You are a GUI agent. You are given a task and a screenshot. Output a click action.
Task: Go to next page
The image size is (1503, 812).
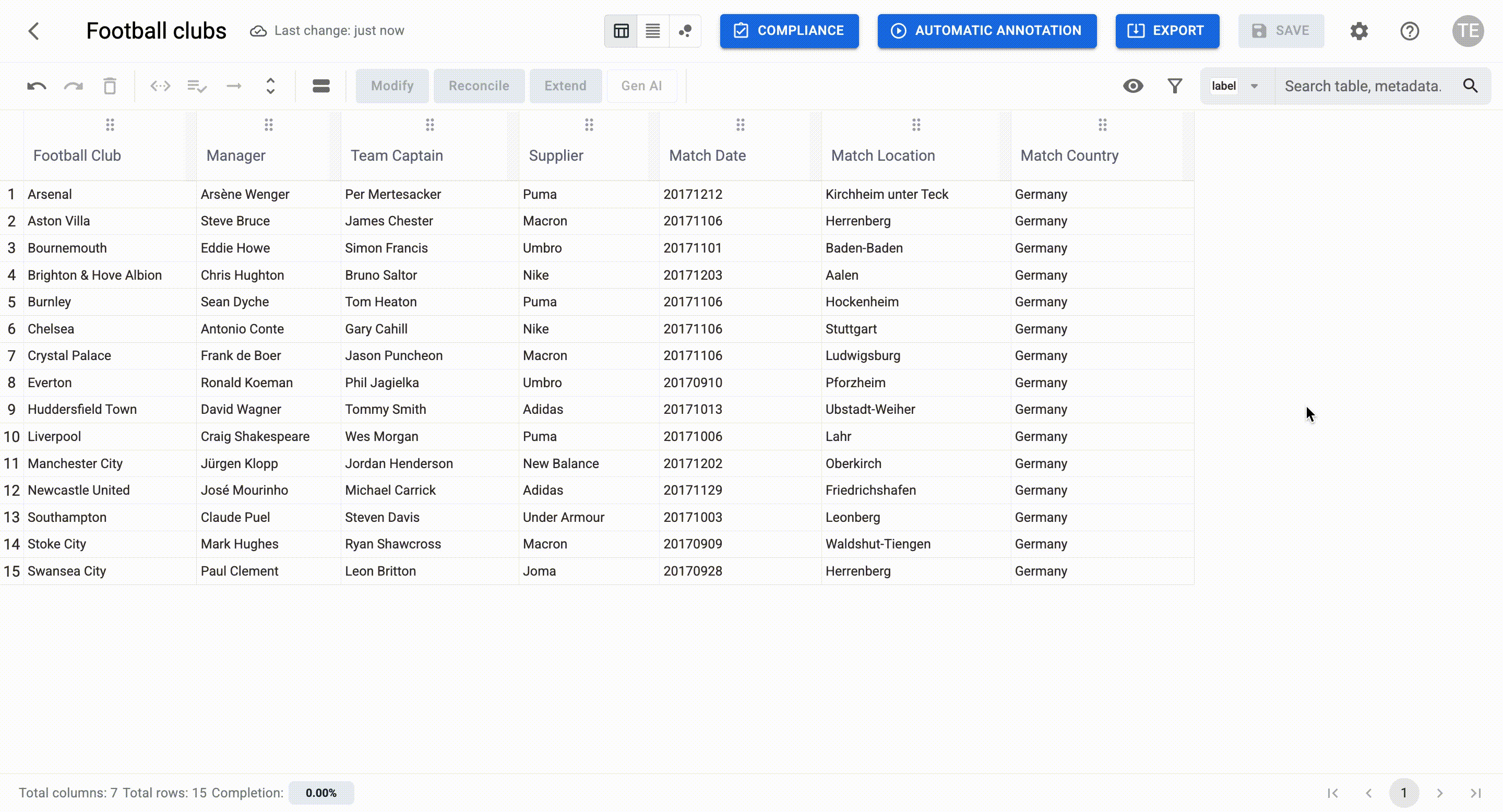click(x=1439, y=793)
